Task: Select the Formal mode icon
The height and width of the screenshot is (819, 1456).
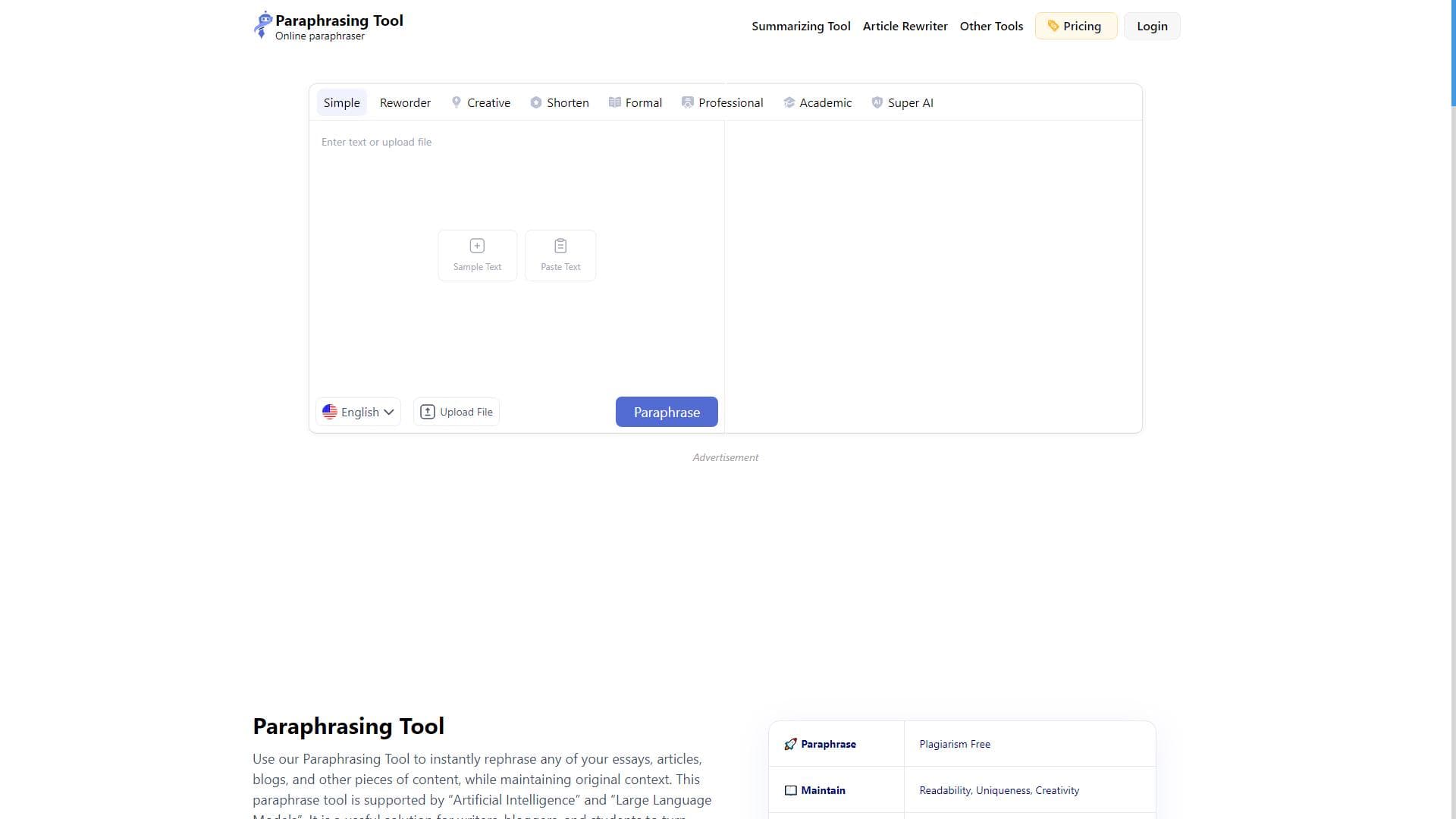Action: tap(616, 102)
